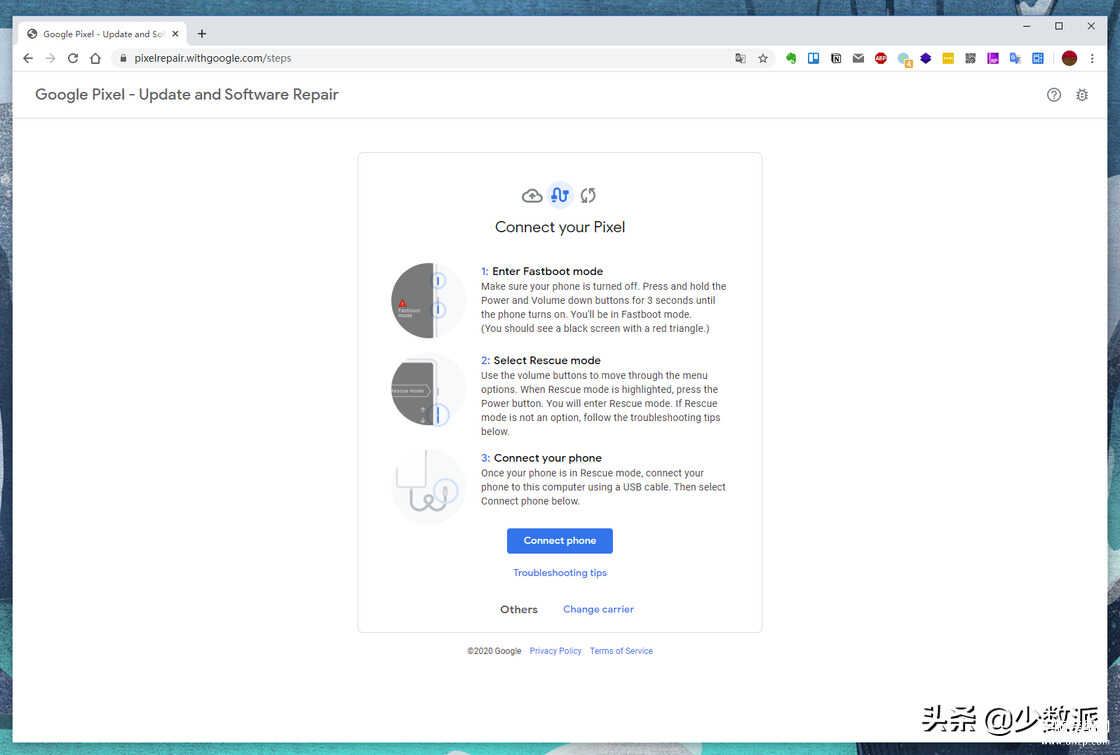This screenshot has height=755, width=1120.
Task: Click the lock icon in address bar
Action: point(123,59)
